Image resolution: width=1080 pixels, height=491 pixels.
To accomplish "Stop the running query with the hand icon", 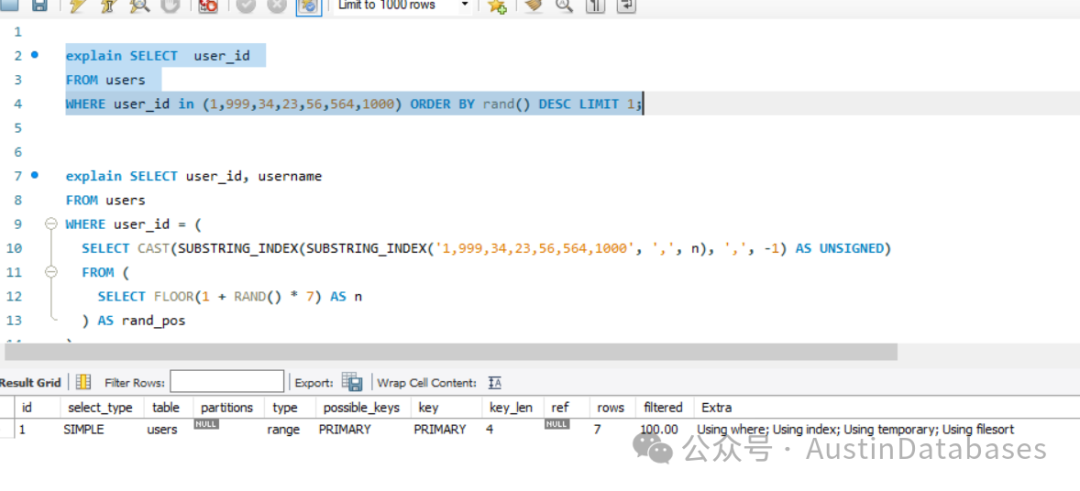I will click(169, 6).
